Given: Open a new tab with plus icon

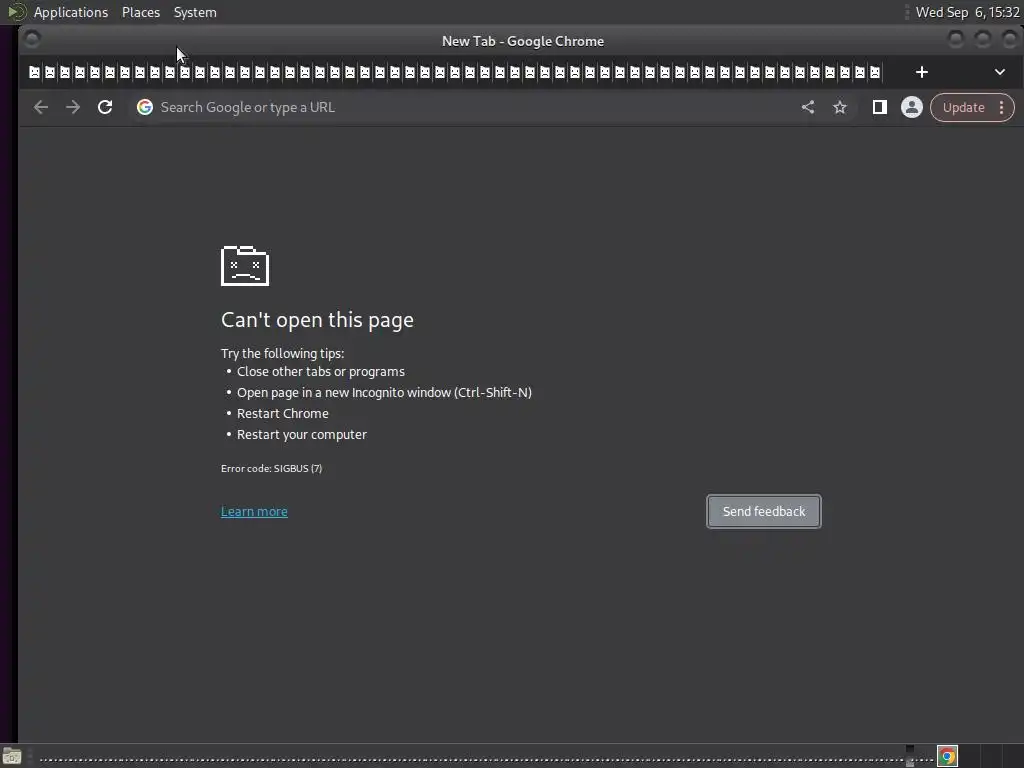Looking at the screenshot, I should [921, 72].
